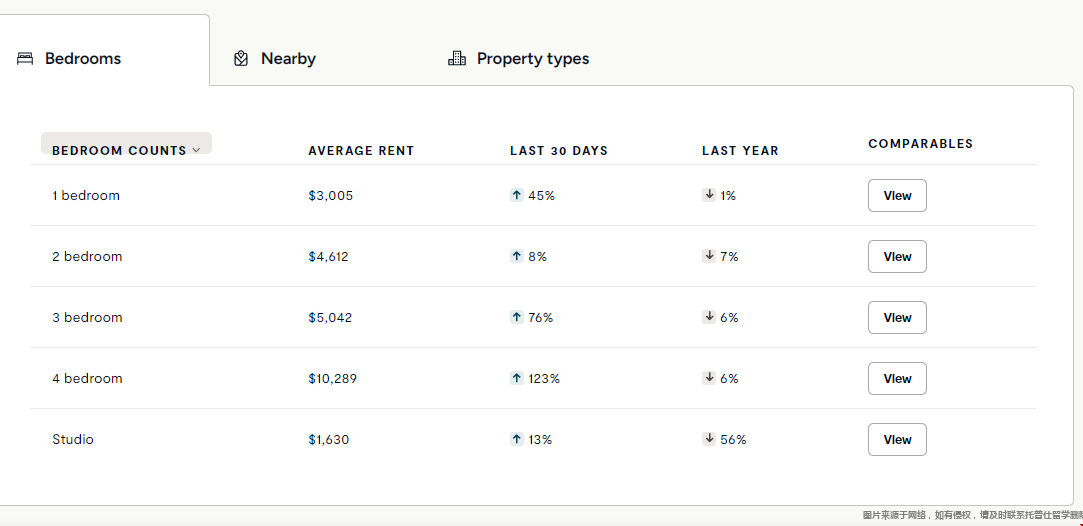Open the Property types tab

click(x=532, y=59)
